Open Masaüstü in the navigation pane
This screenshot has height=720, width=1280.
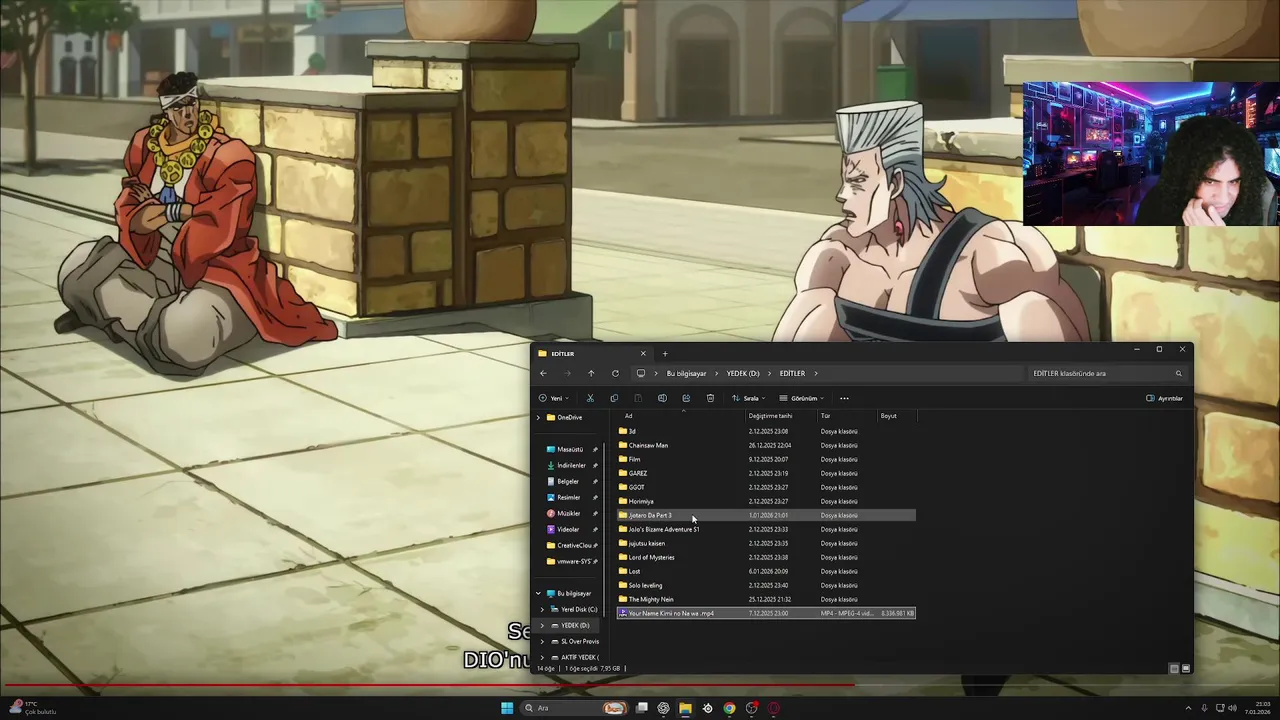[x=570, y=449]
